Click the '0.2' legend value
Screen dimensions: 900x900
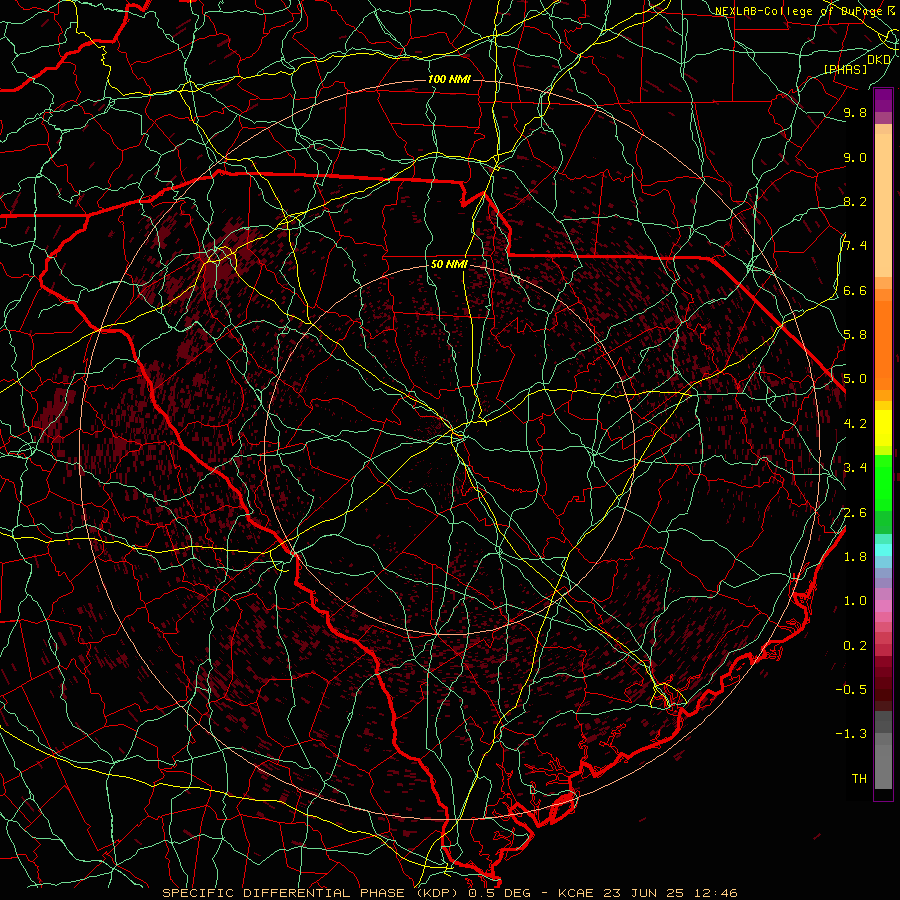(x=855, y=645)
